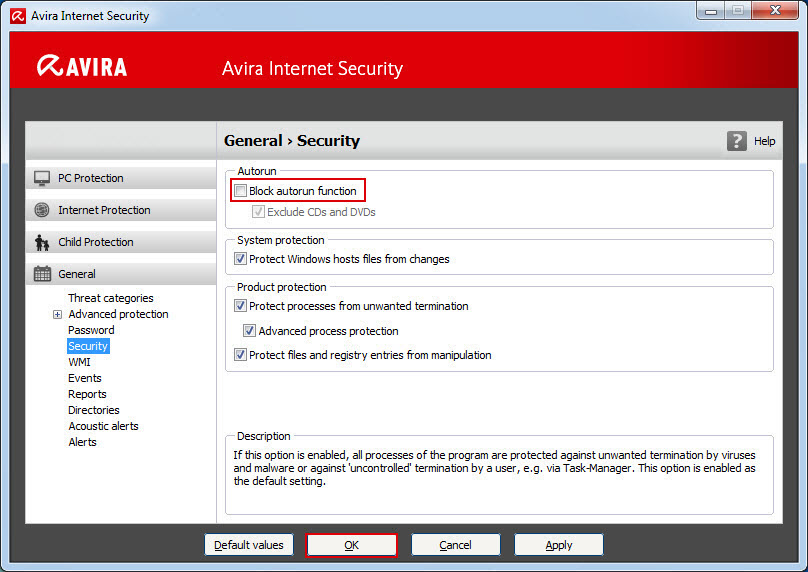808x572 pixels.
Task: Click the Avira umbrella logo in the red banner
Action: click(x=50, y=66)
